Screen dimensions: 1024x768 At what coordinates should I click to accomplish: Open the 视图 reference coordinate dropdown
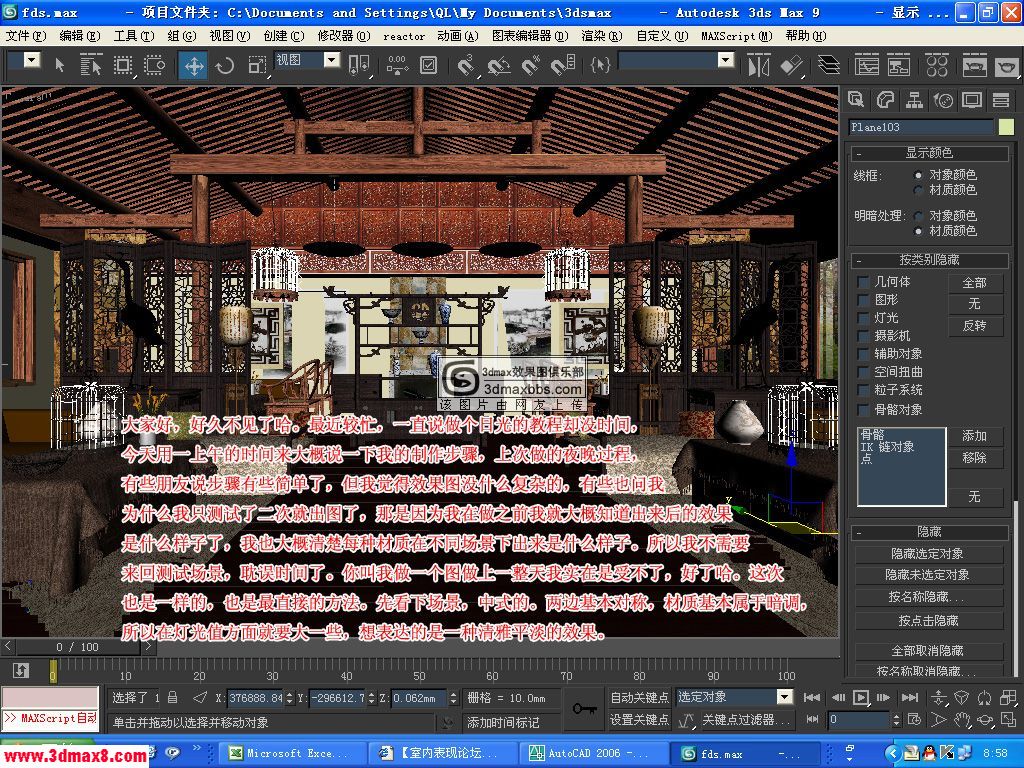click(x=332, y=61)
